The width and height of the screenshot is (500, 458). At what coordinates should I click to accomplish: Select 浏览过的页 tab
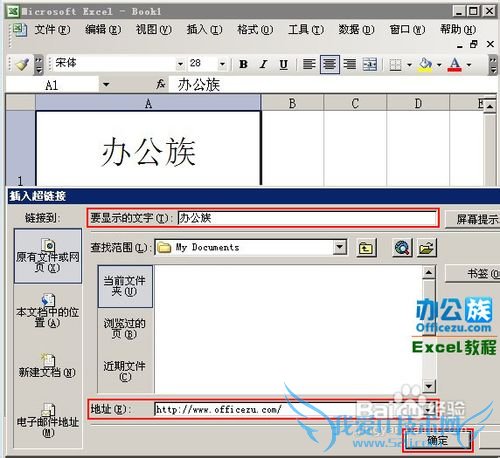[125, 328]
